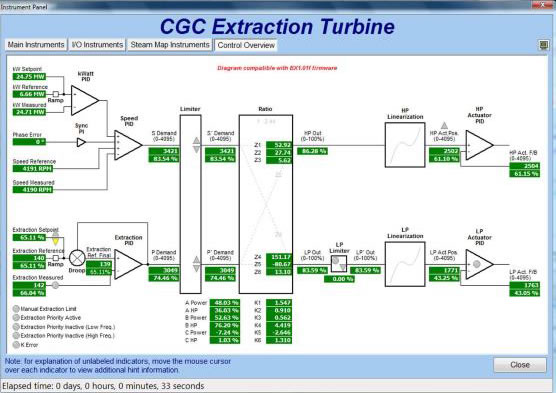The height and width of the screenshot is (393, 556).
Task: Click the Speed PID amplifier symbol
Action: click(x=128, y=145)
